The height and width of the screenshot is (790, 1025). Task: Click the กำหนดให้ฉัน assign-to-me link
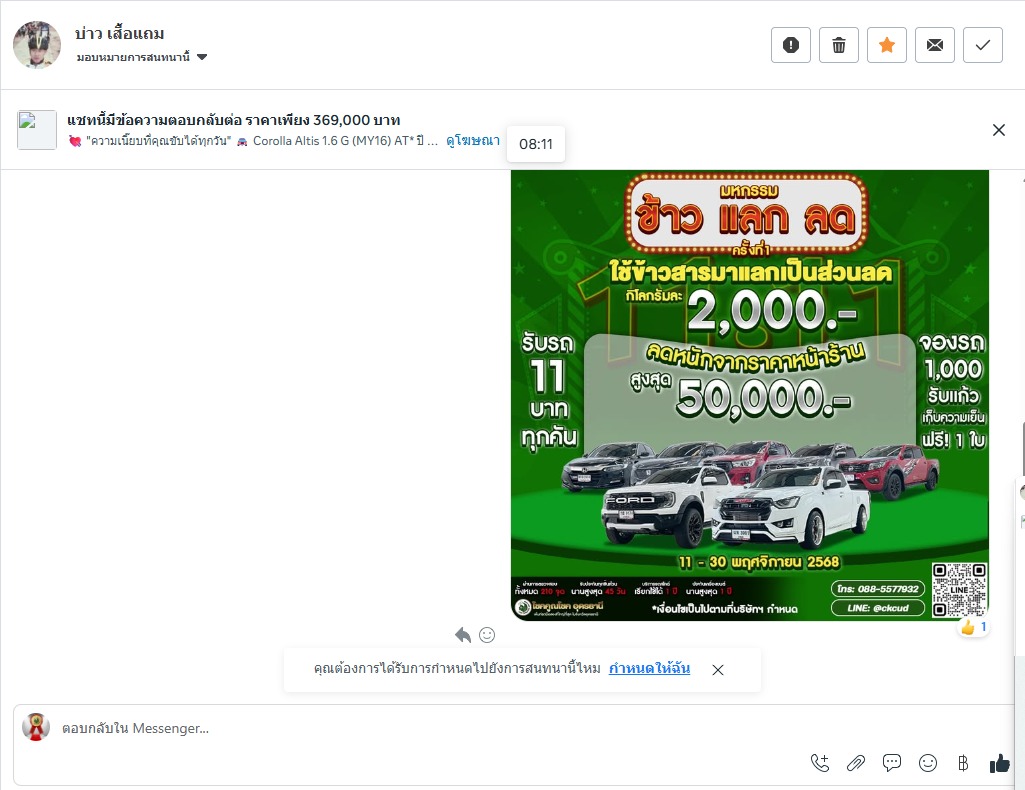(649, 668)
